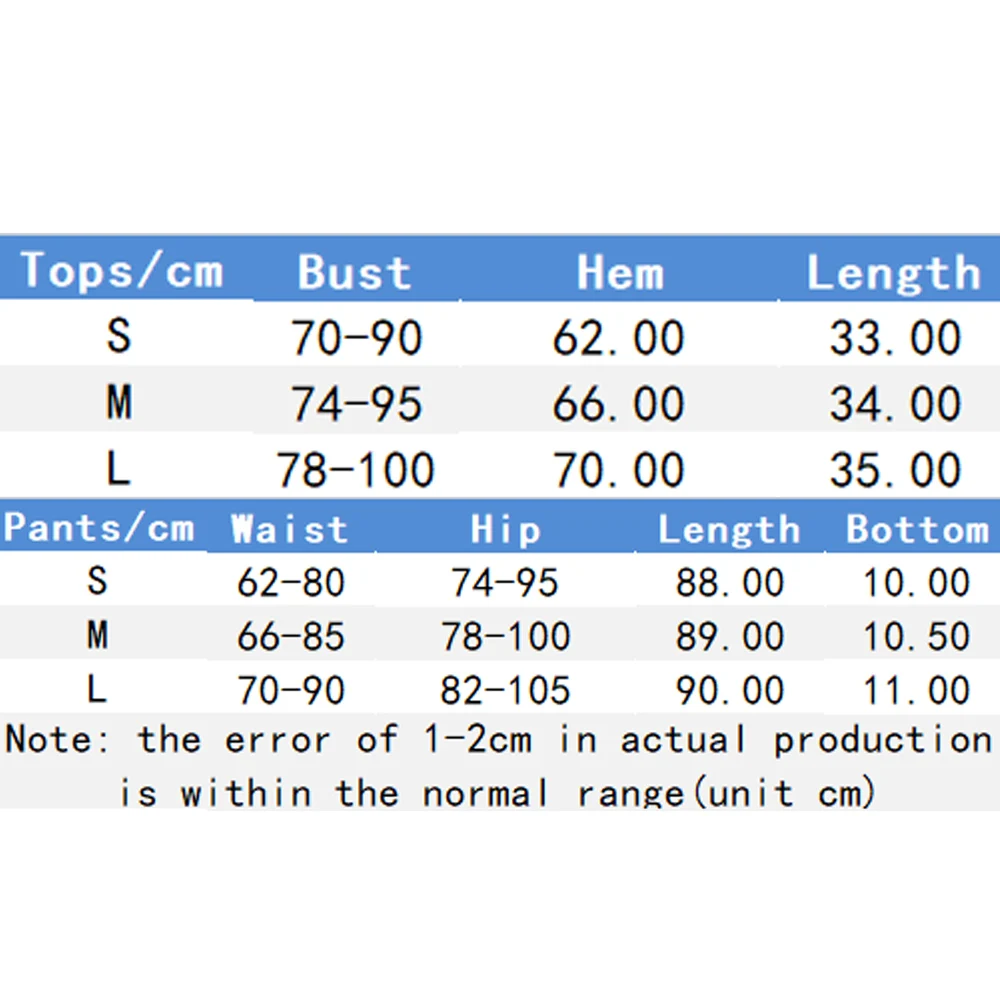This screenshot has height=1000, width=1000.
Task: Click the Pants/cm header cell
Action: click(98, 527)
